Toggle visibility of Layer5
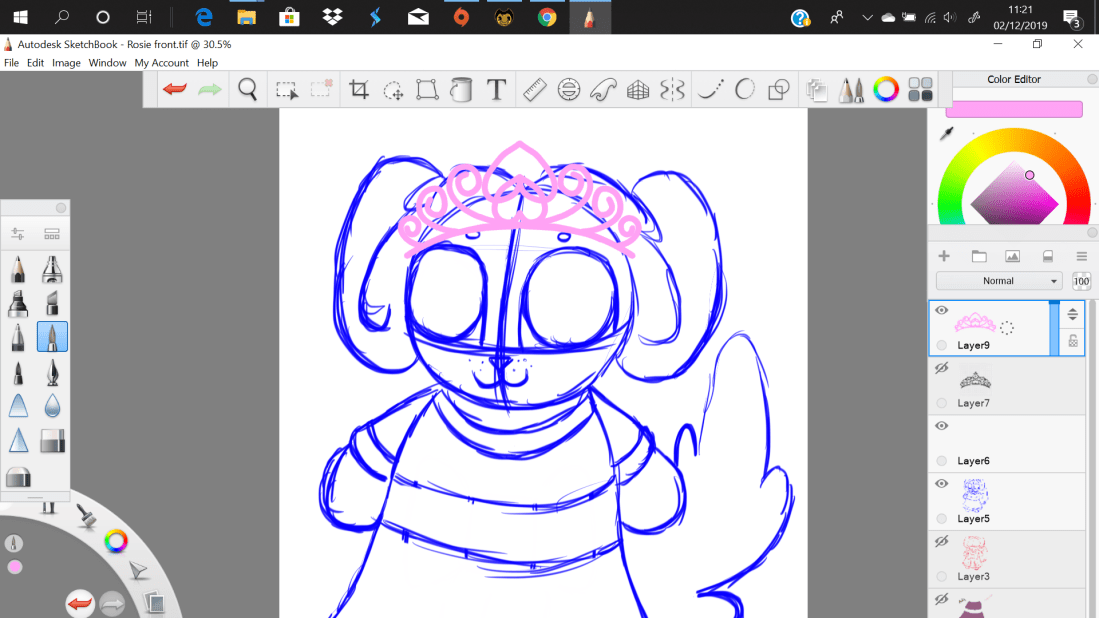 tap(941, 484)
